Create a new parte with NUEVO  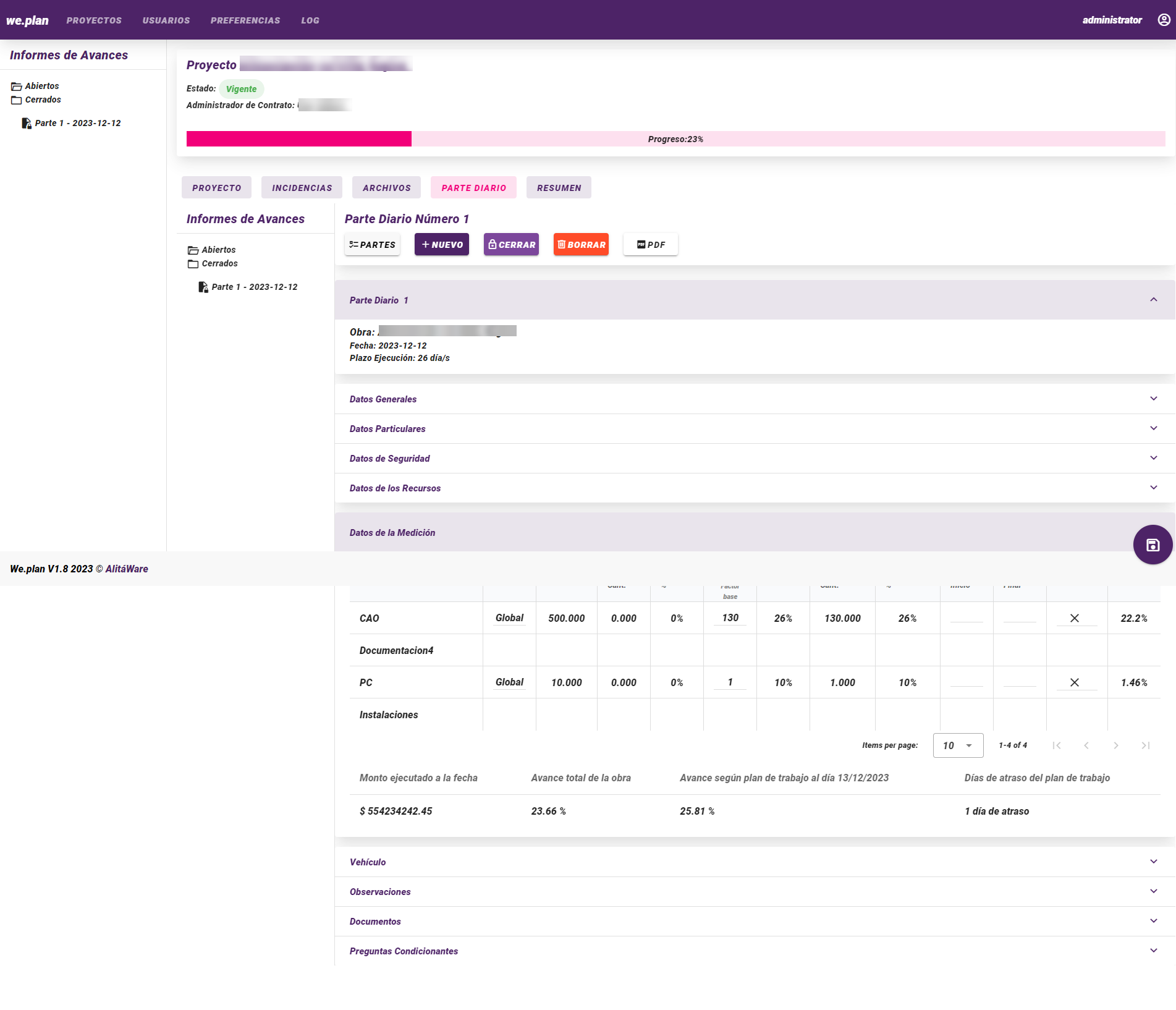pos(442,245)
